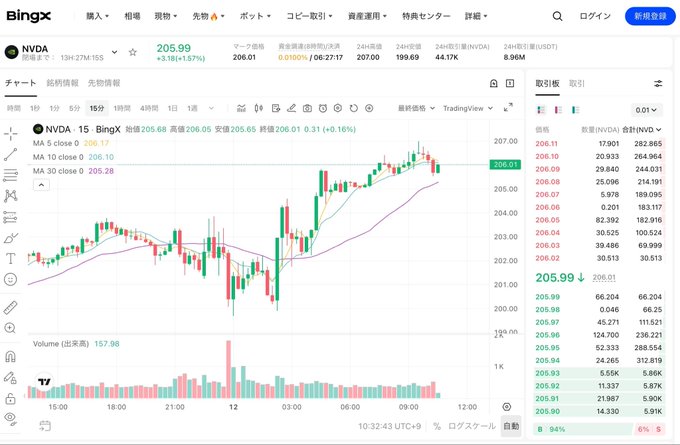The width and height of the screenshot is (680, 445).
Task: Click the 10:32:43 UTC+9 timezone selector
Action: pyautogui.click(x=389, y=426)
